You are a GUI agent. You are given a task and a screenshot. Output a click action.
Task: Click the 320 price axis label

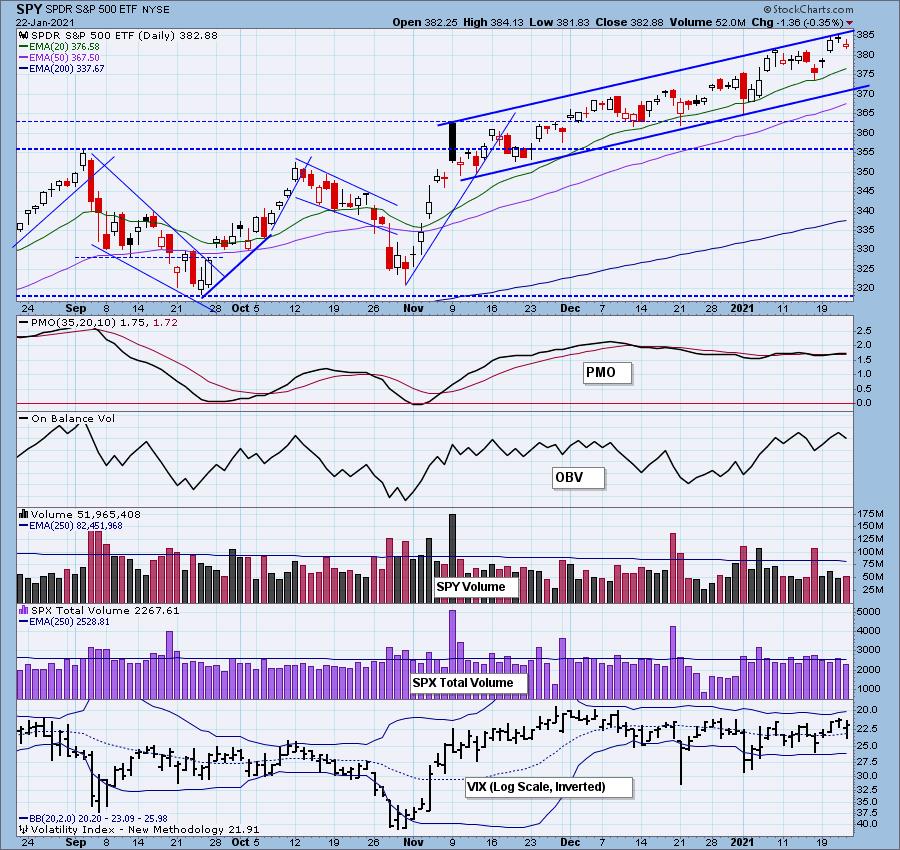click(865, 288)
